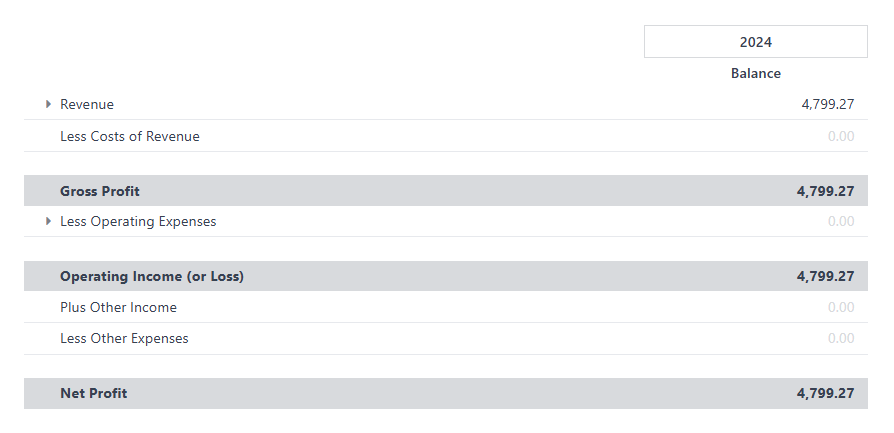Viewport: 894px width, 433px height.
Task: Select the Operating Income (or Loss) label
Action: tap(152, 276)
